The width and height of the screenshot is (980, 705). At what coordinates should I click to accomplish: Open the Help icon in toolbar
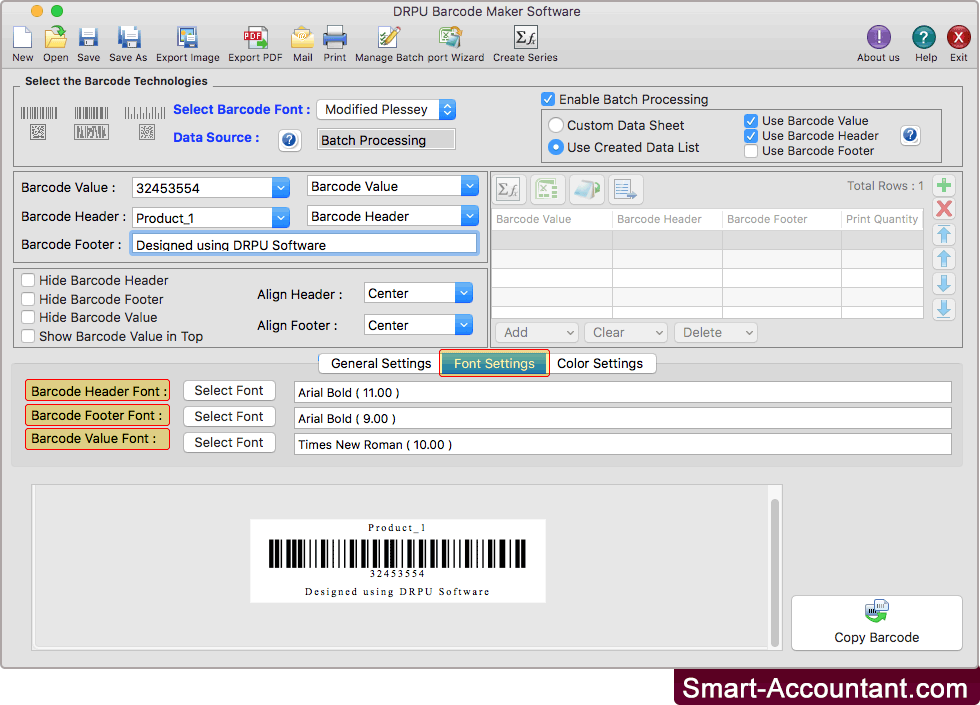(x=925, y=38)
